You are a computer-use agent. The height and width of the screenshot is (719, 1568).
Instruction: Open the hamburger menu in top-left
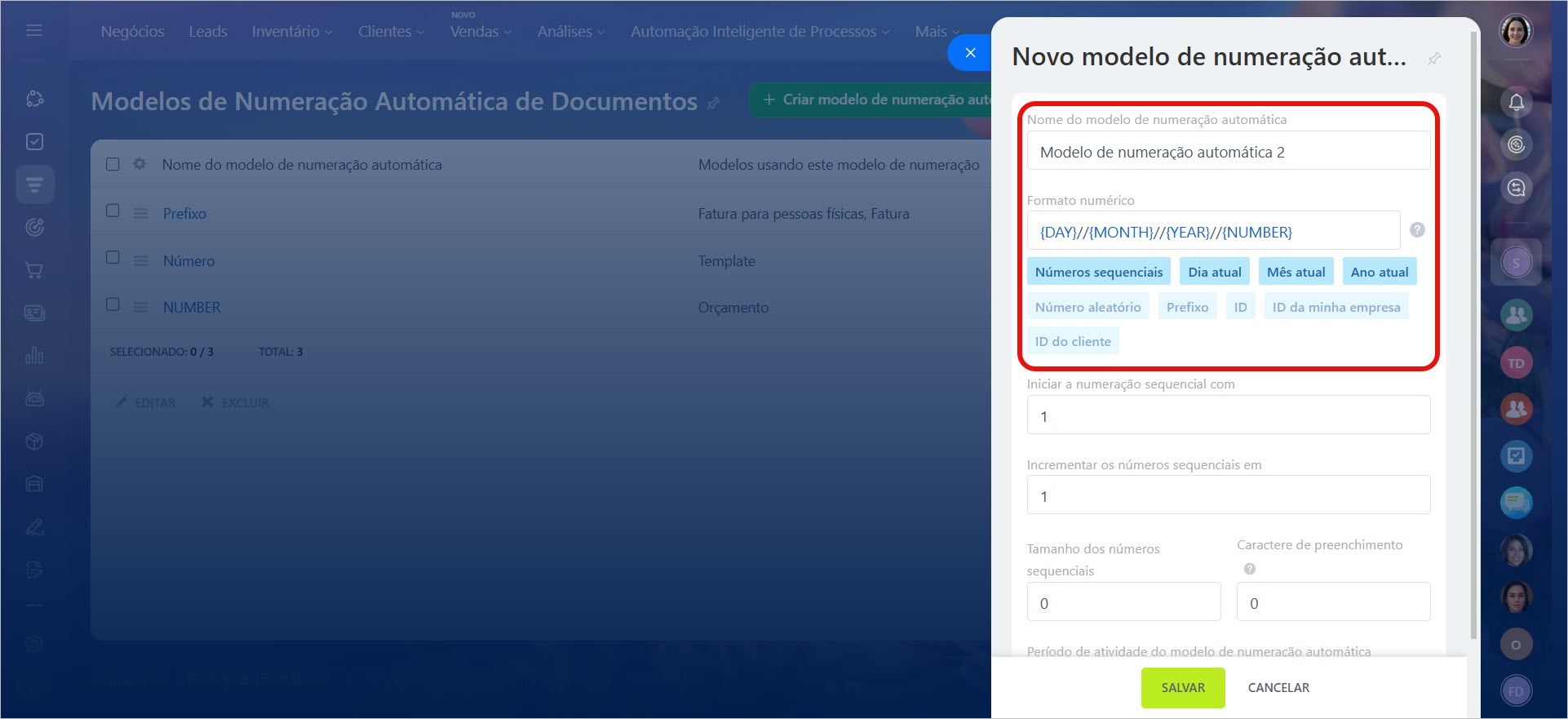[34, 30]
